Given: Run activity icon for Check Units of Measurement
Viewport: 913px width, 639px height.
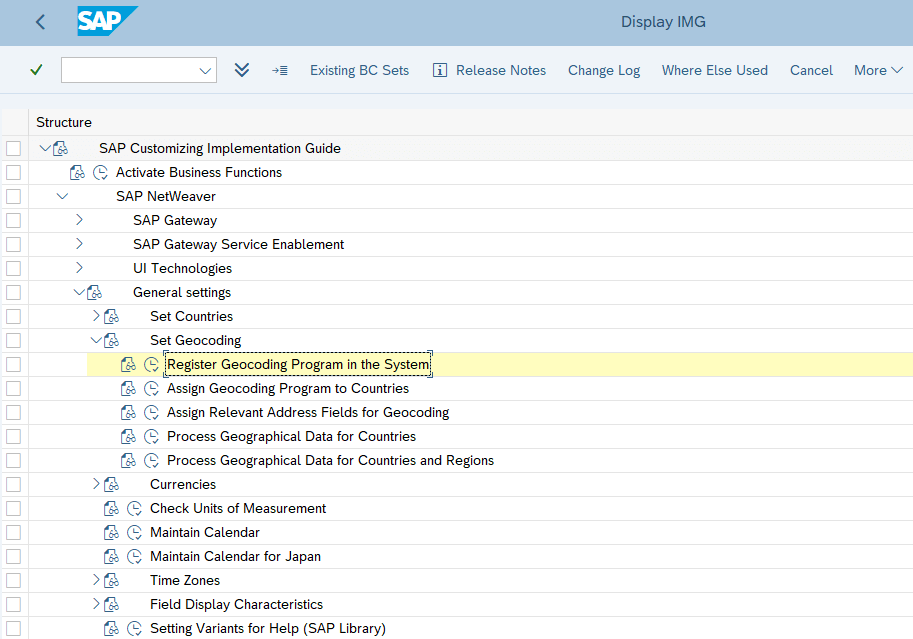Looking at the screenshot, I should click(x=135, y=509).
